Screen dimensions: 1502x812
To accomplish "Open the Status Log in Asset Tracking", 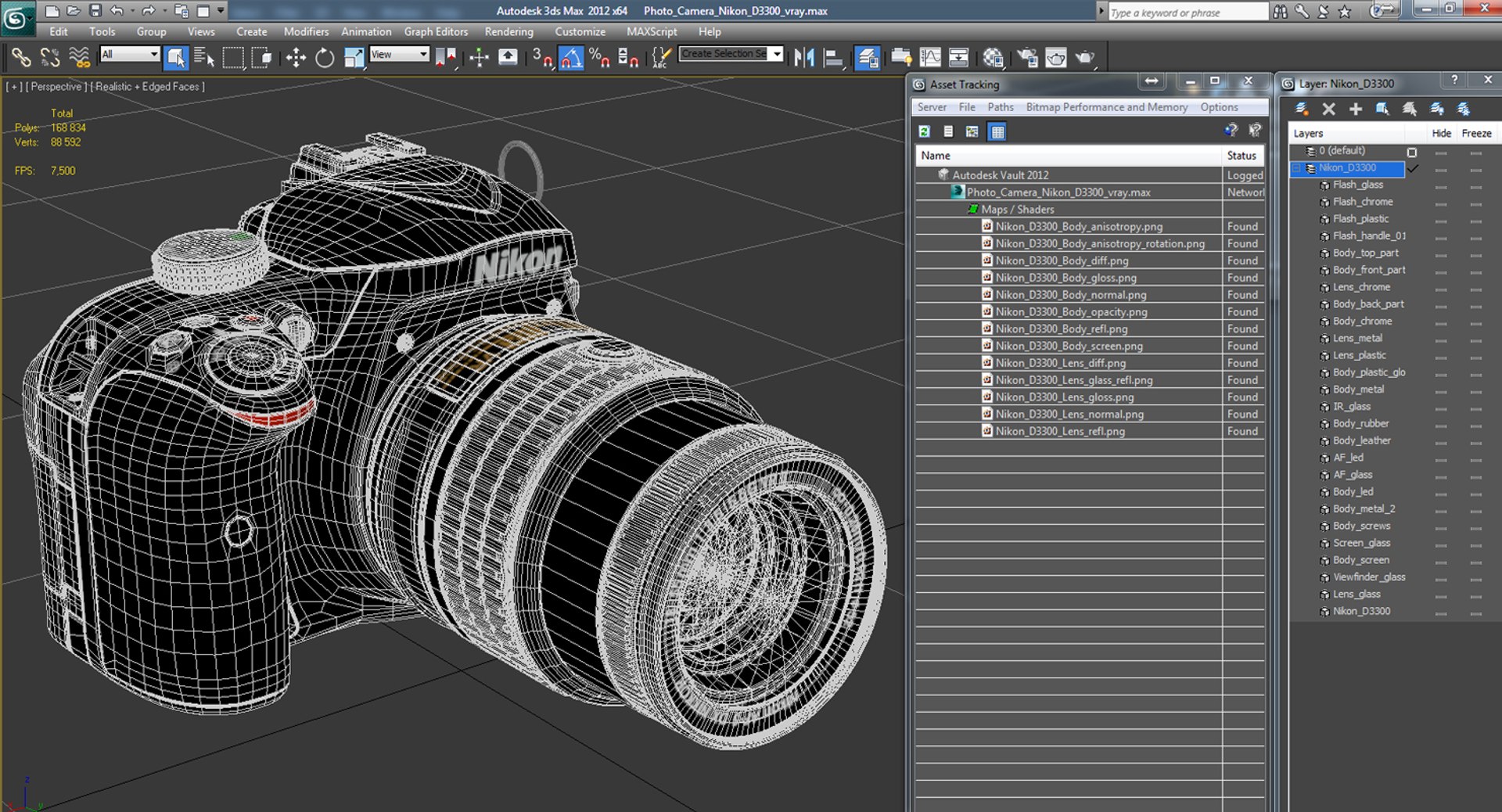I will pyautogui.click(x=948, y=131).
